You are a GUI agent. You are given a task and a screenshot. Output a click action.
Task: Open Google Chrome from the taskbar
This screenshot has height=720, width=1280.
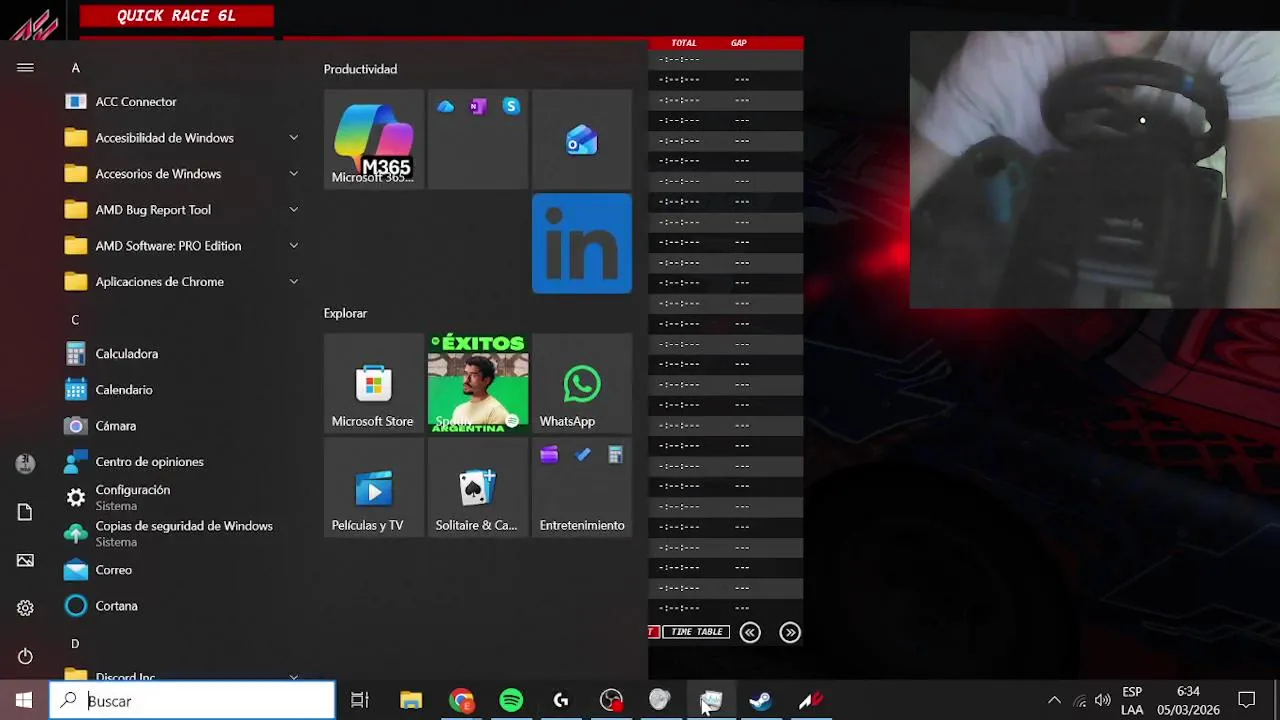tap(461, 700)
